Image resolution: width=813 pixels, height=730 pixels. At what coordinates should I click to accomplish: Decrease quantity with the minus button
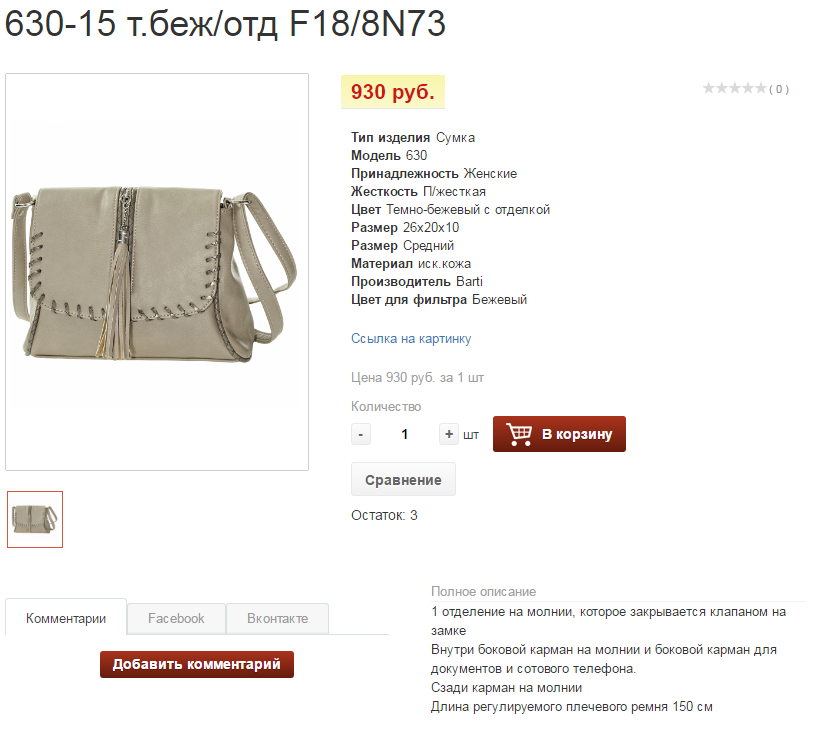361,434
